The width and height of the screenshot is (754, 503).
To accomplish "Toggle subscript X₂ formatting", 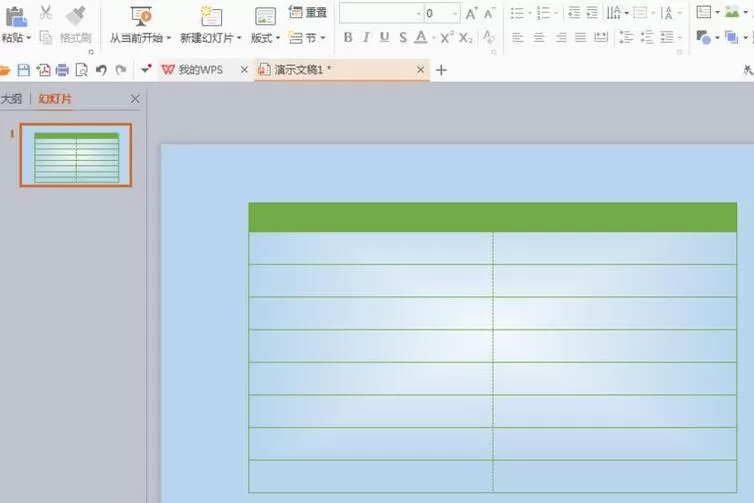I will [x=465, y=38].
